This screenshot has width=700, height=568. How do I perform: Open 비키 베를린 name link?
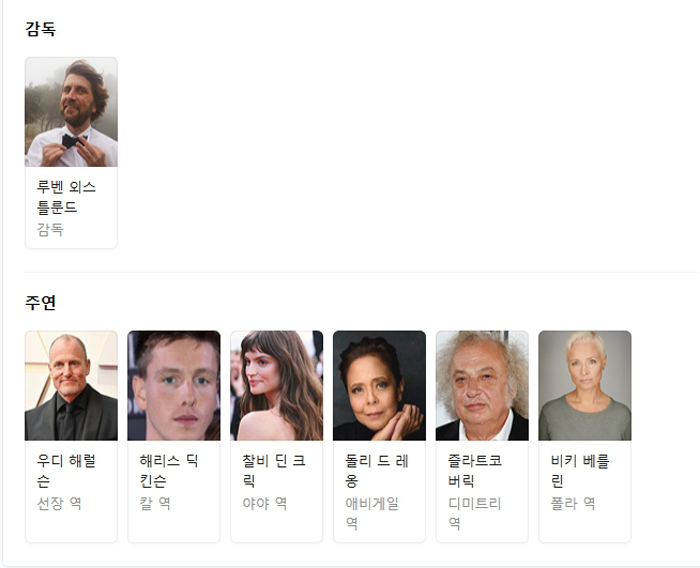[x=579, y=471]
